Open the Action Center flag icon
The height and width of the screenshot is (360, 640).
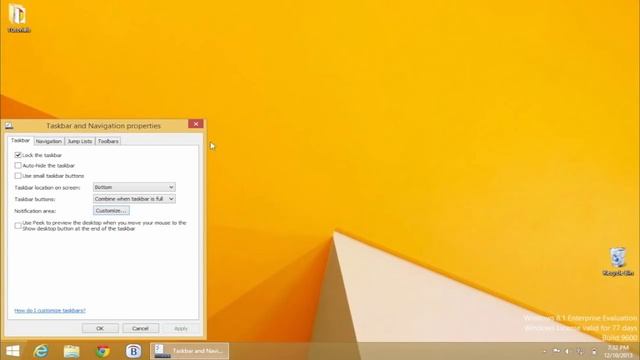[x=556, y=351]
